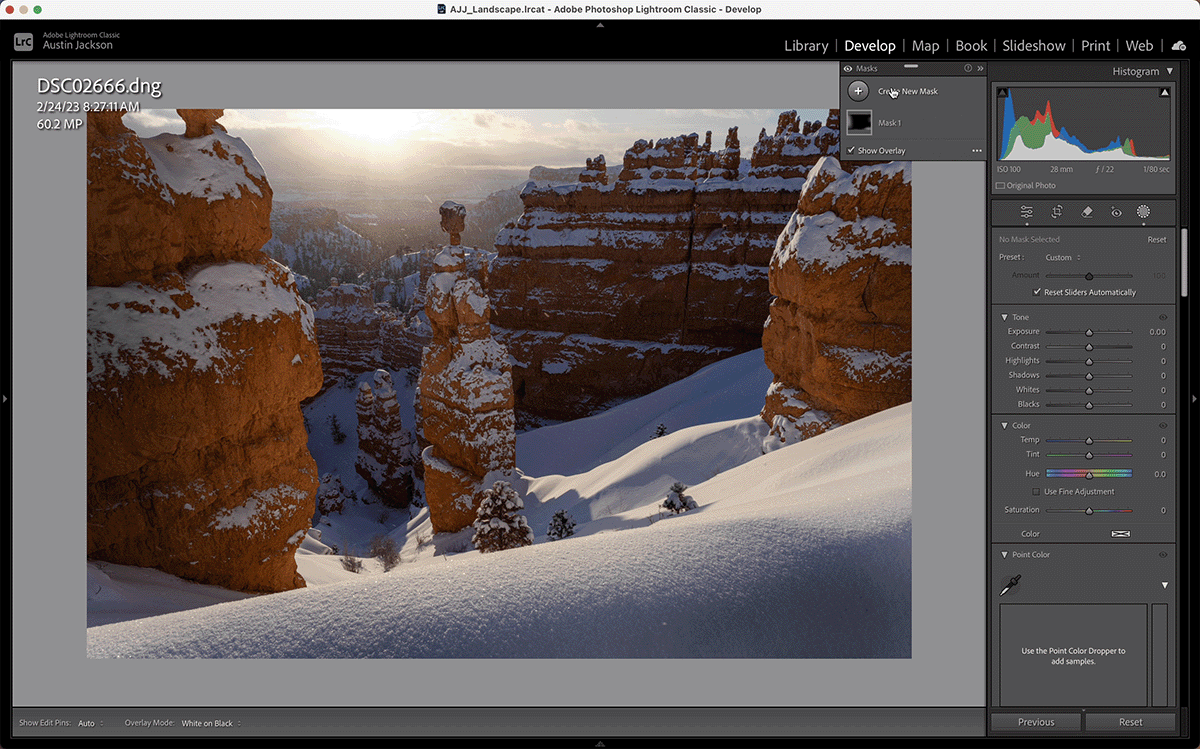Toggle Point Color section visibility eye
The image size is (1200, 749).
click(1163, 555)
